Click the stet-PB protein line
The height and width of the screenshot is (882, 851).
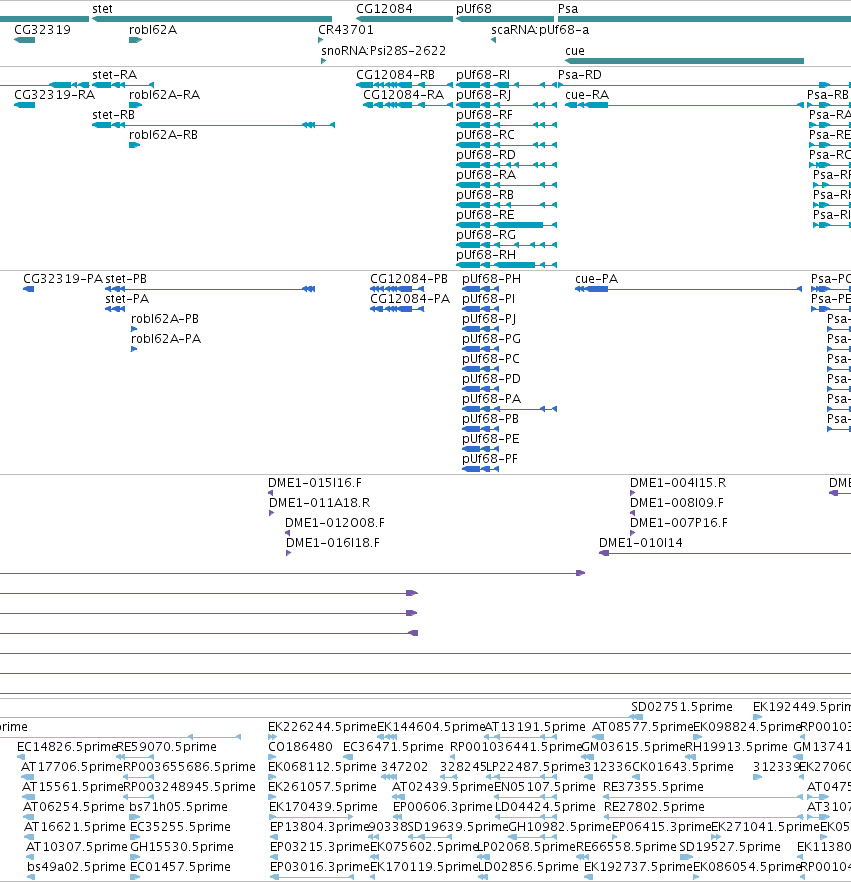click(x=210, y=289)
